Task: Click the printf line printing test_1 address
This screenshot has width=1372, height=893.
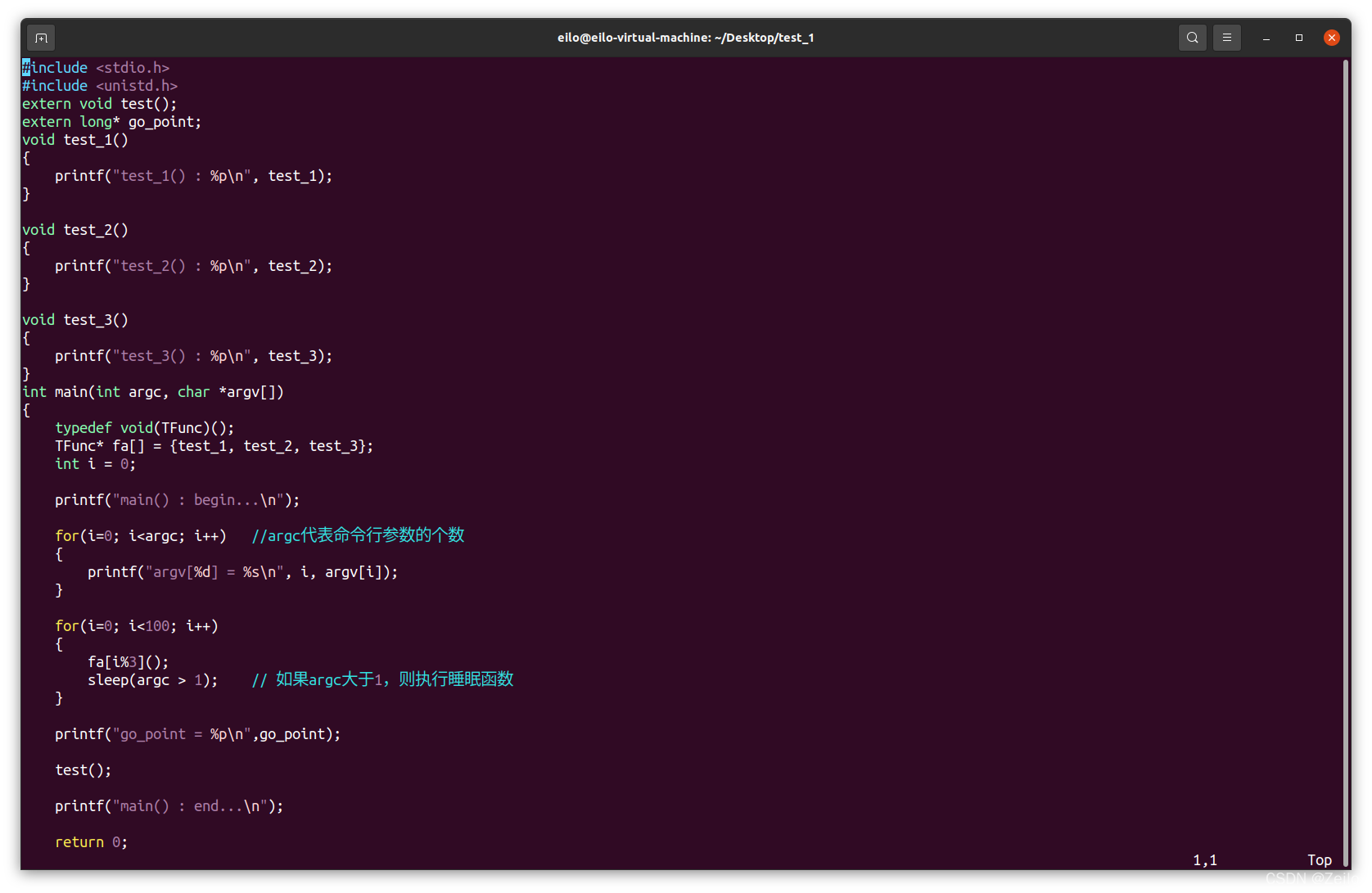Action: coord(194,176)
